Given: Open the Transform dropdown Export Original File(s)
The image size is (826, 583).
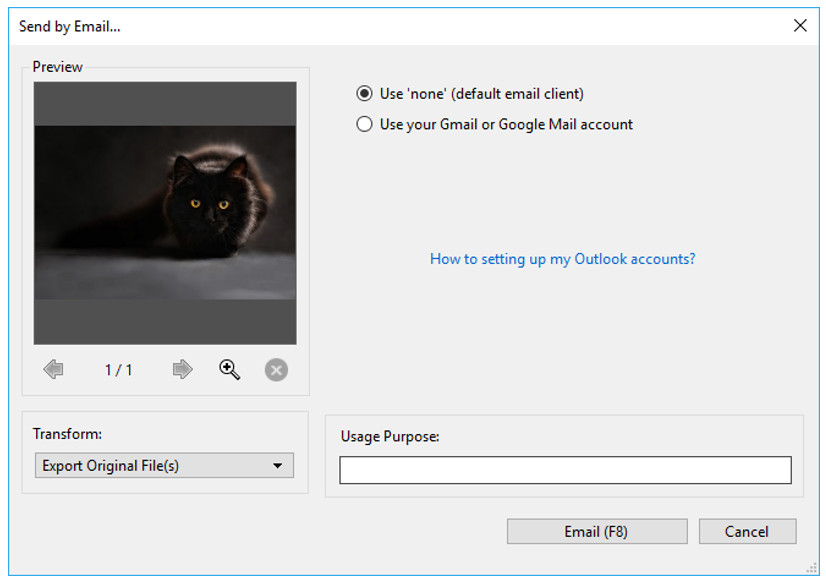Looking at the screenshot, I should (x=164, y=466).
